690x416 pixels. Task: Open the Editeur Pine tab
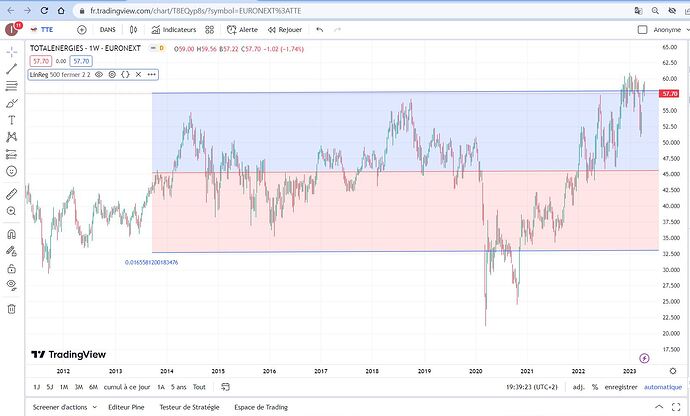[x=126, y=407]
